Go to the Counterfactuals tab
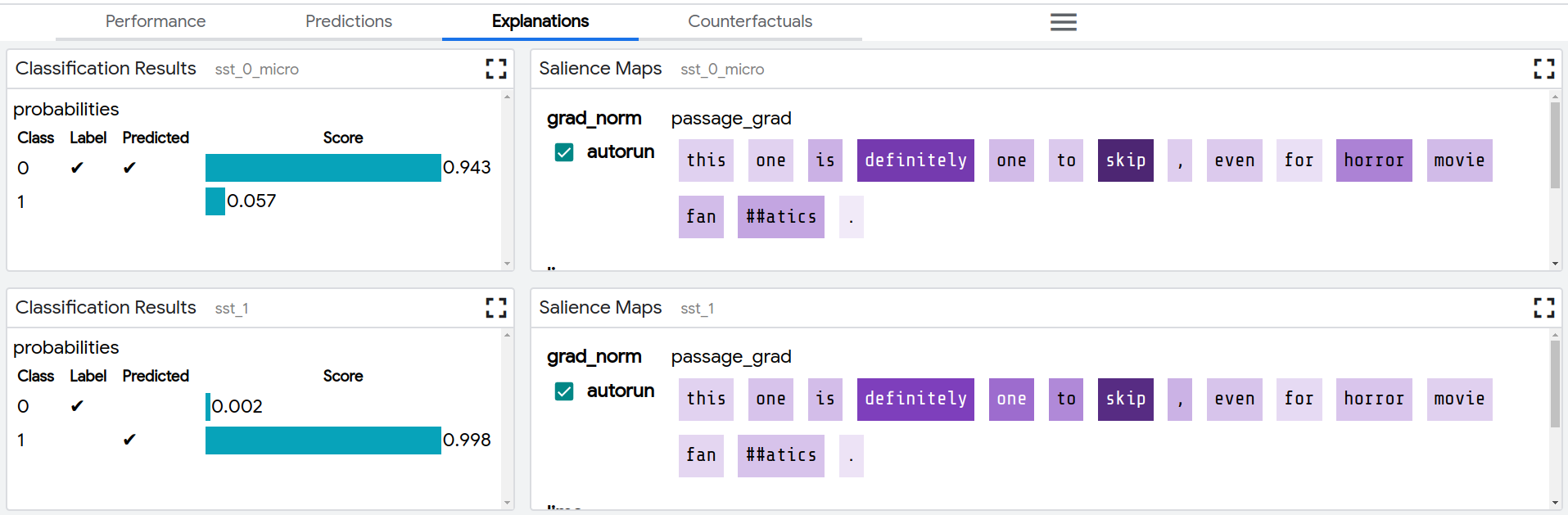Screen dimensions: 1568x515 pos(750,21)
